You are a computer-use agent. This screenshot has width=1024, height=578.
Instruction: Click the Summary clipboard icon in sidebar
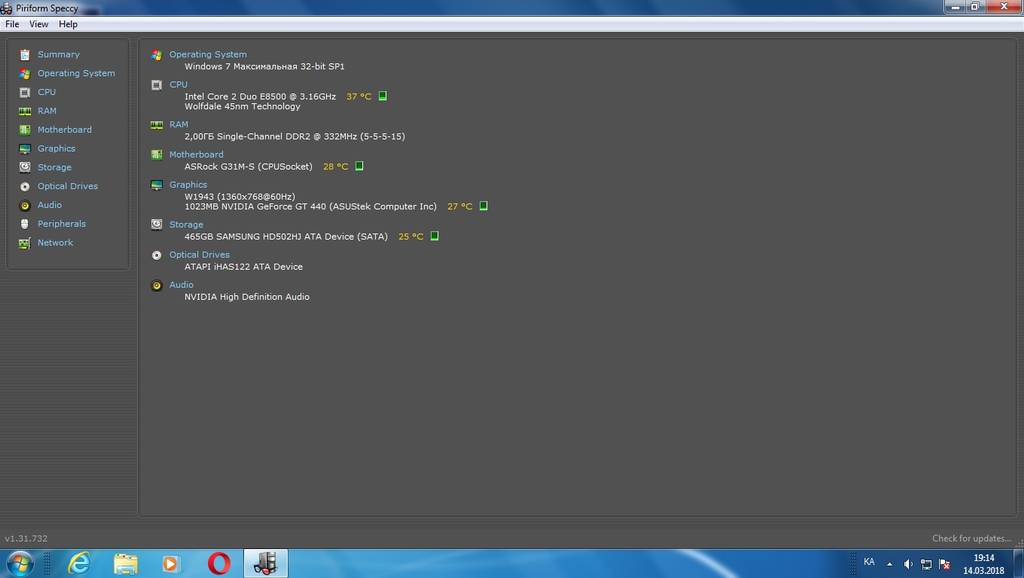25,55
